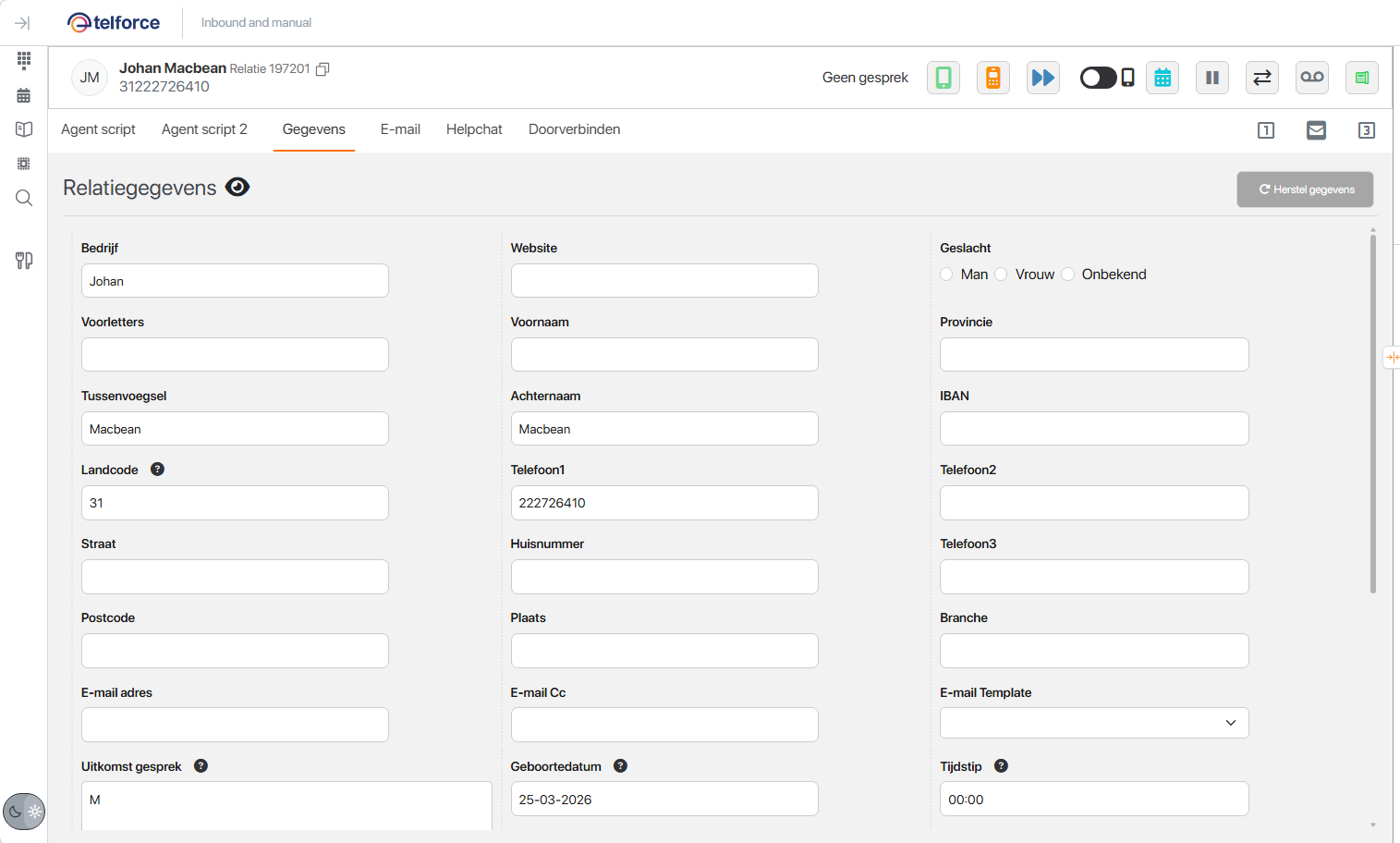Select the Man gender radio button
Viewport: 1400px width, 843px height.
(x=946, y=275)
